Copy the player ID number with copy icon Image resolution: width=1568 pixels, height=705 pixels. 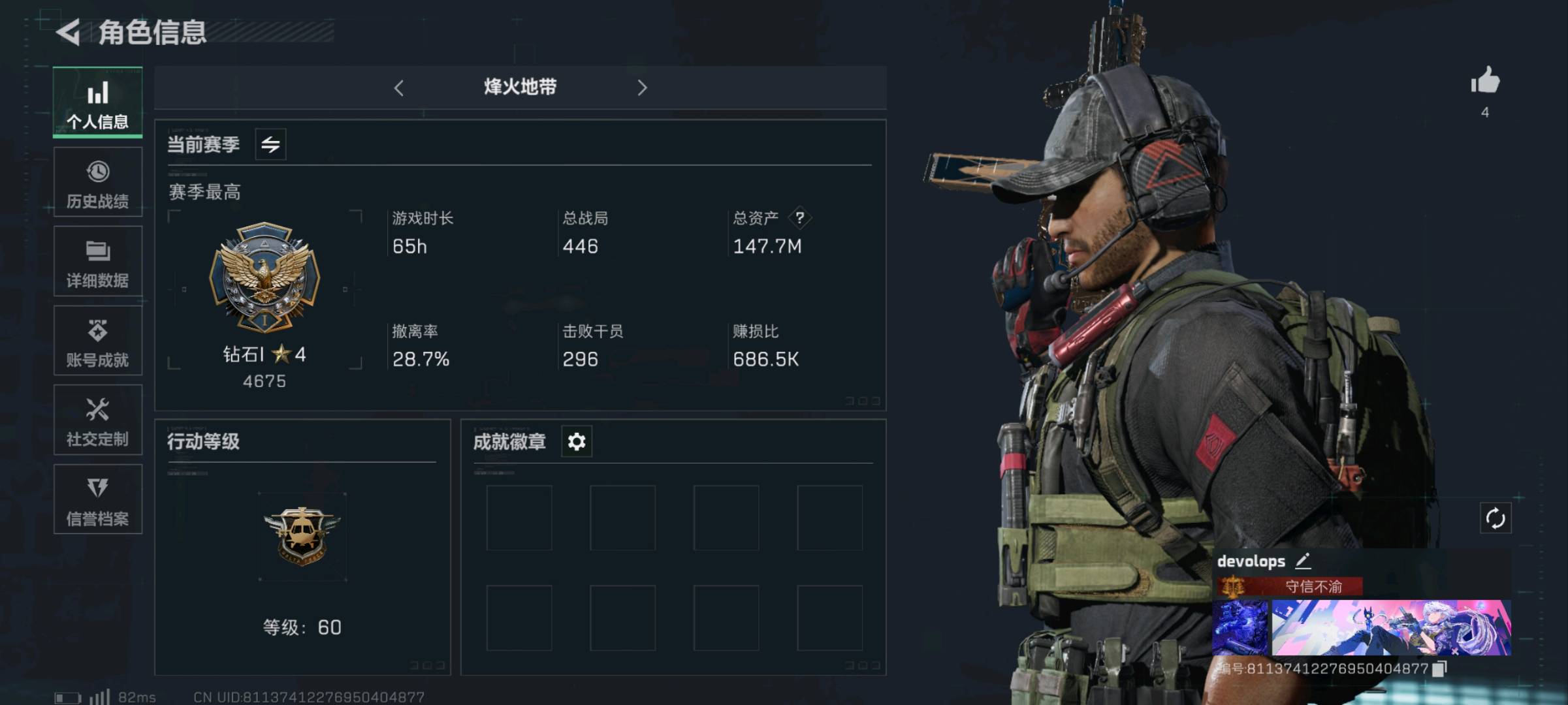1440,668
